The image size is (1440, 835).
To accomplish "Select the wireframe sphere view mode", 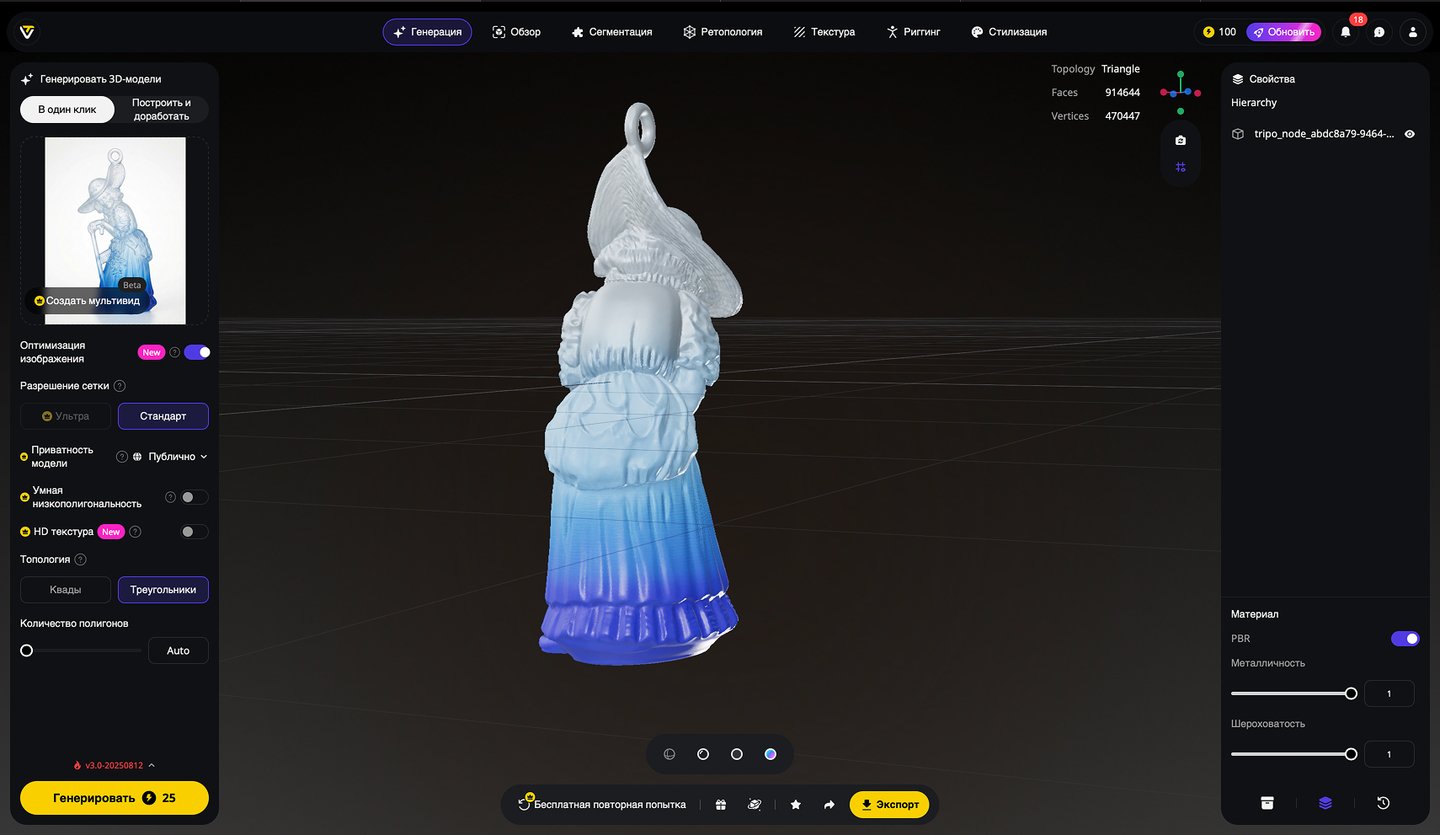I will pos(670,754).
